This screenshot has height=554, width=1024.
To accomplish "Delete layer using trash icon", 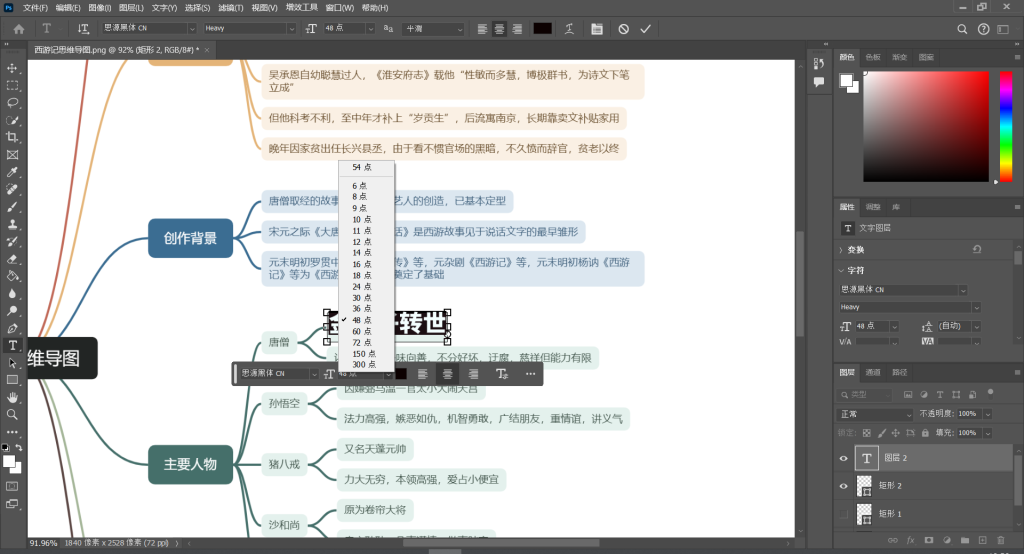I will click(x=1000, y=540).
